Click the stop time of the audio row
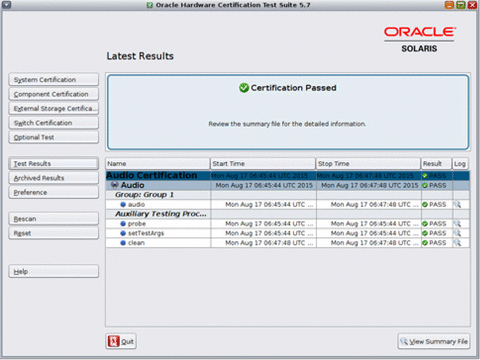Viewport: 480px width, 360px height. click(374, 204)
